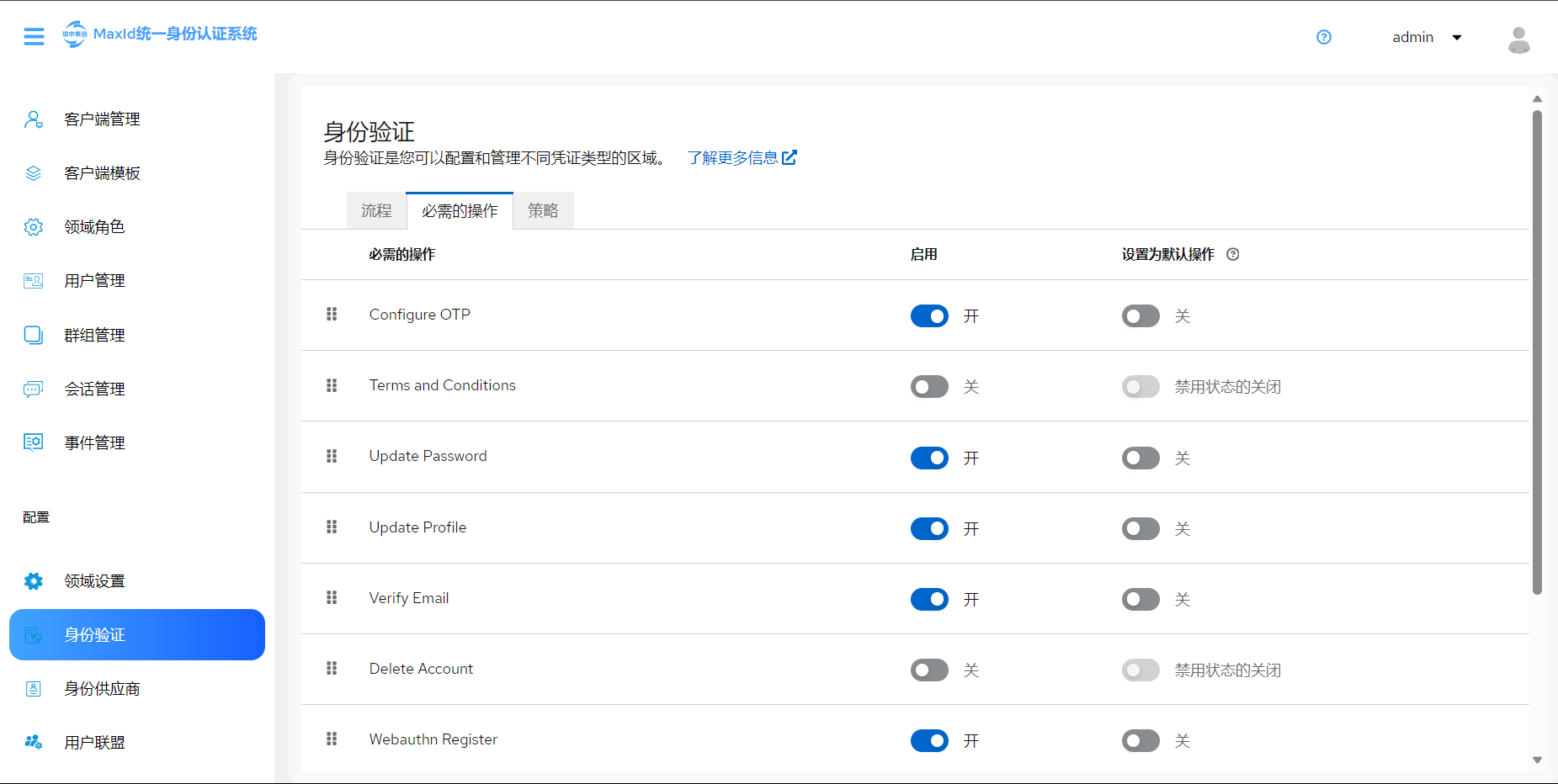Switch to the 策略 tab
The width and height of the screenshot is (1558, 784).
[x=543, y=211]
